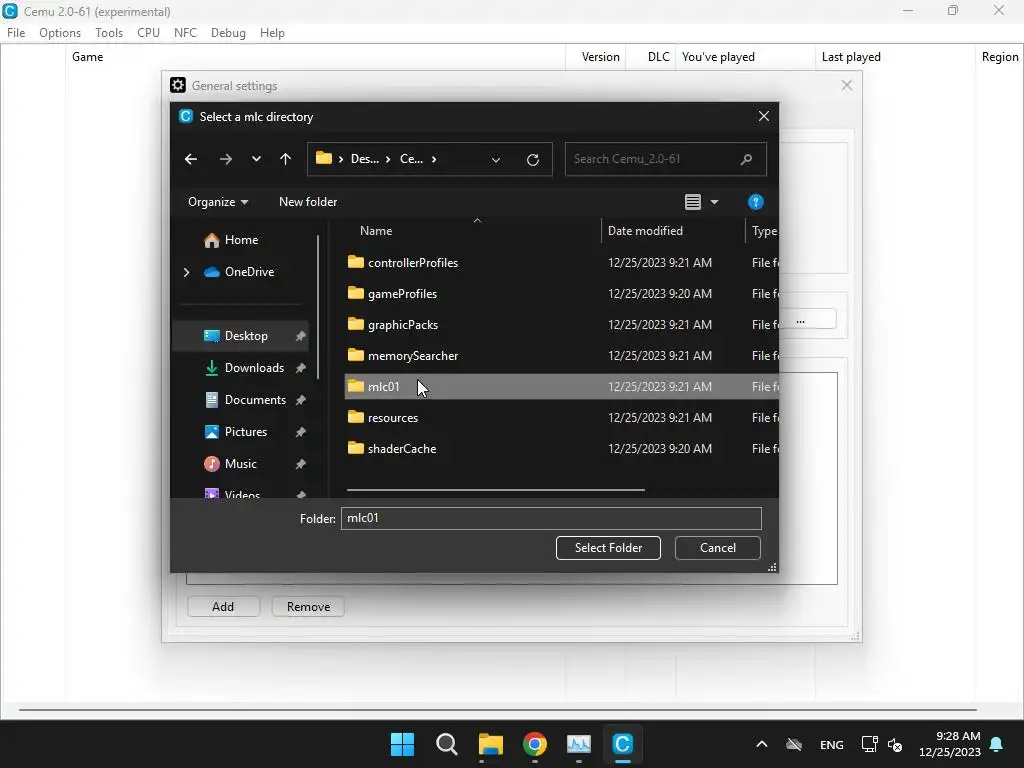Open view options dropdown arrow

(714, 202)
